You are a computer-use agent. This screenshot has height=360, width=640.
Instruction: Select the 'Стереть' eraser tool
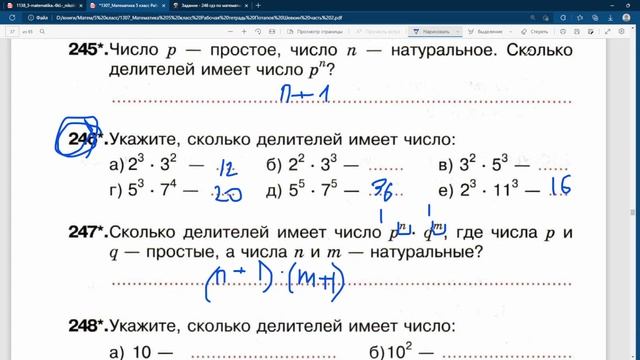534,31
